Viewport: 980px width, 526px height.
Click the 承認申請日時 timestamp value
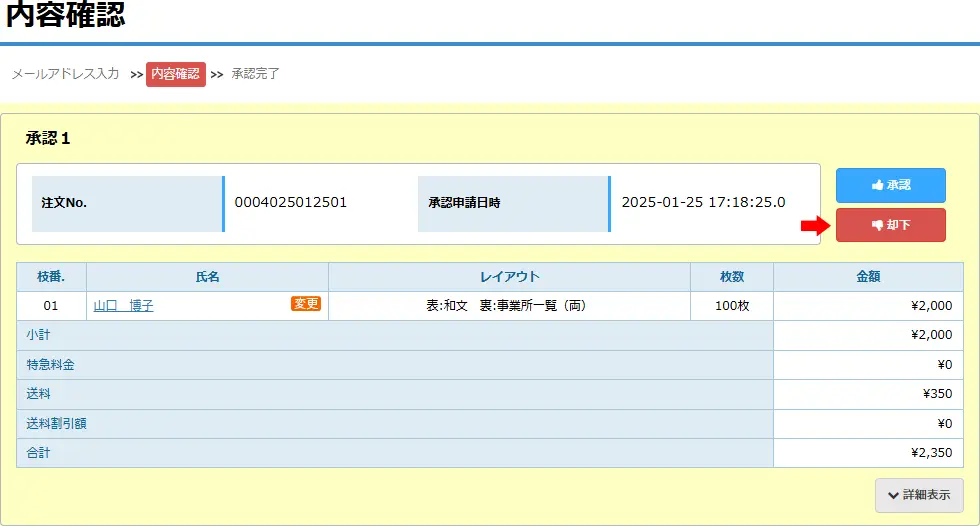tap(703, 203)
